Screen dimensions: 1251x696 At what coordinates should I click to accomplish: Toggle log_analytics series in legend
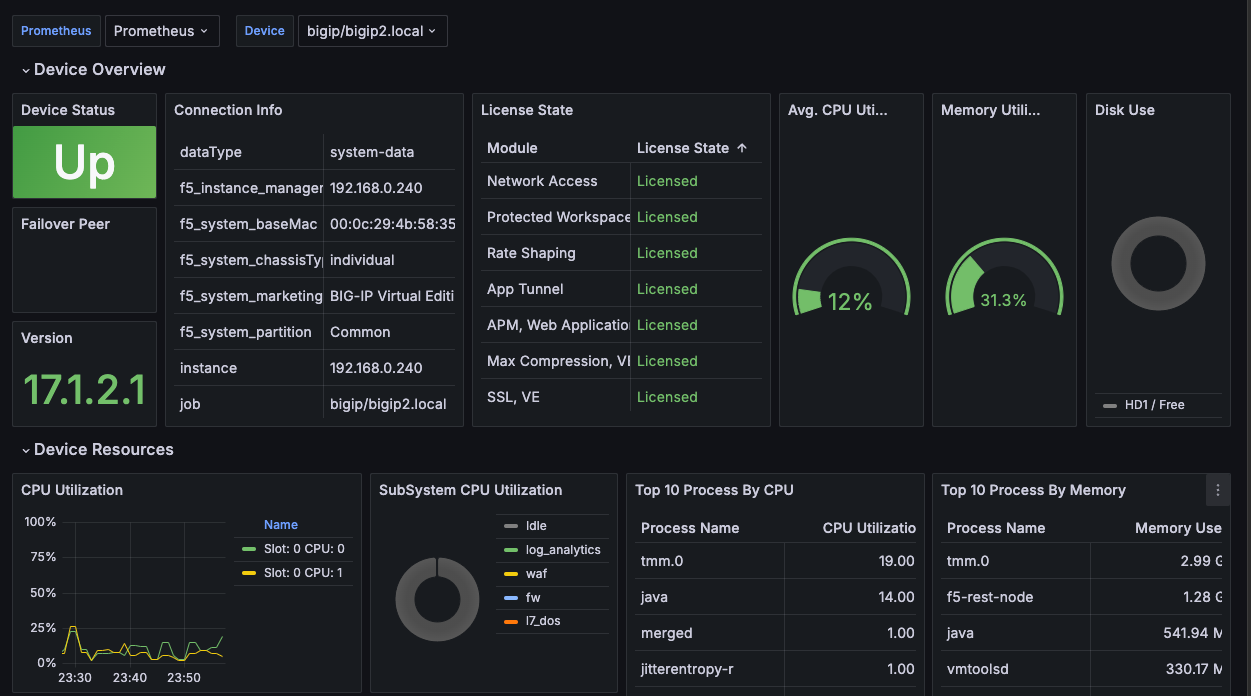pyautogui.click(x=562, y=550)
